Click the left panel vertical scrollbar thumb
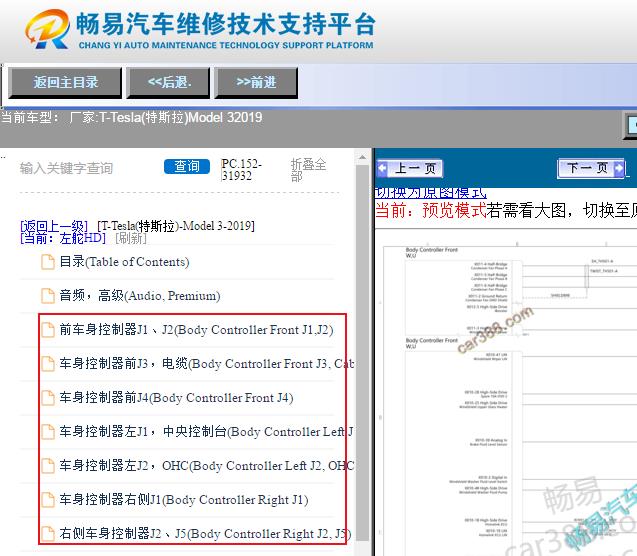Viewport: 637px width, 556px height. click(x=362, y=353)
